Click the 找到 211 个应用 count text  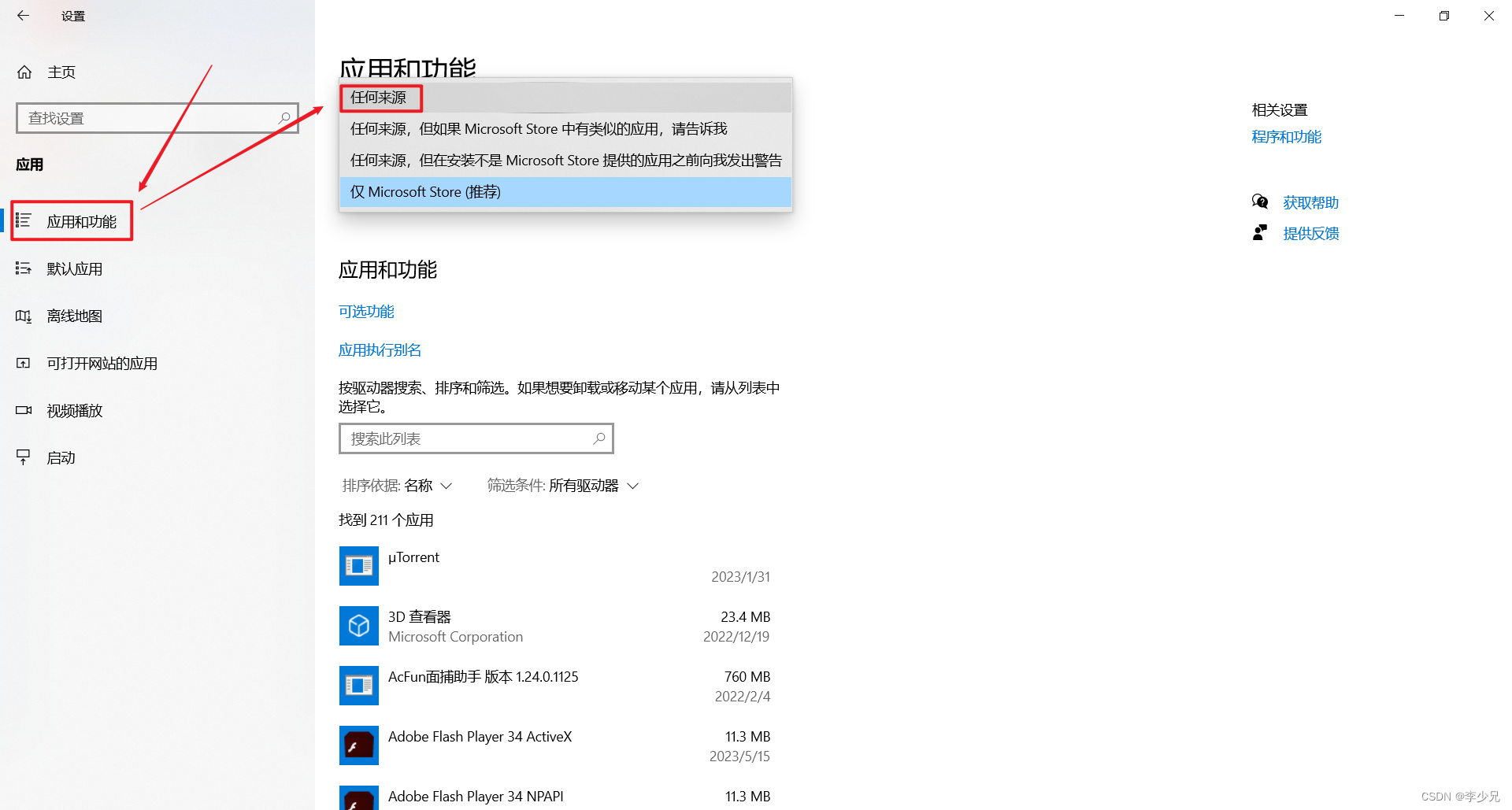tap(386, 520)
